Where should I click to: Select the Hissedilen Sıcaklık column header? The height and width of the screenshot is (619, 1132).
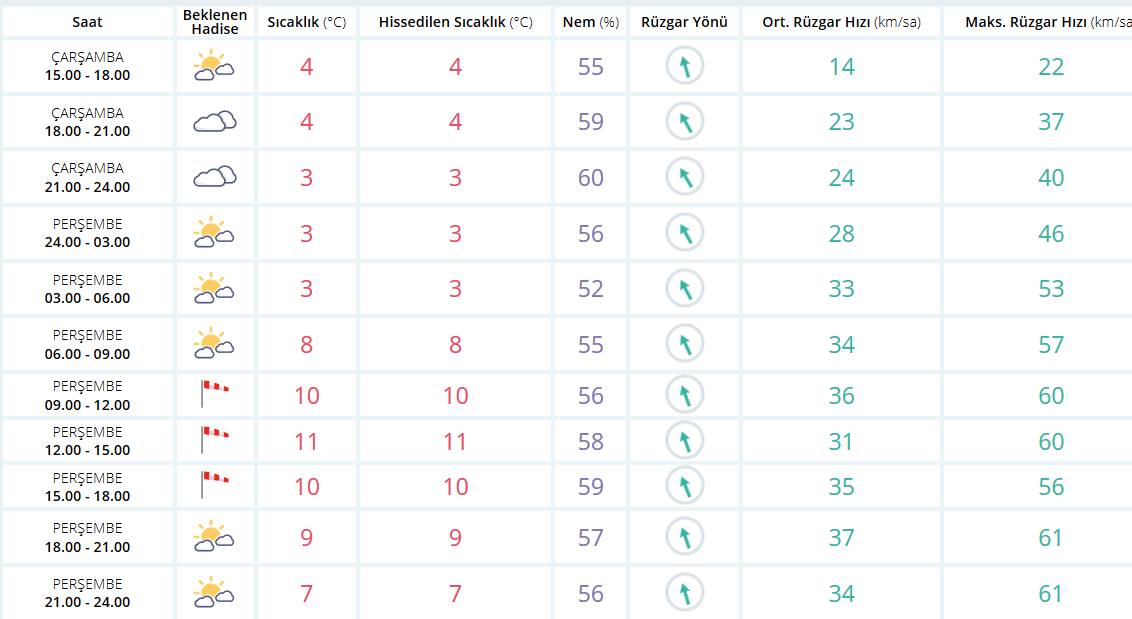455,22
